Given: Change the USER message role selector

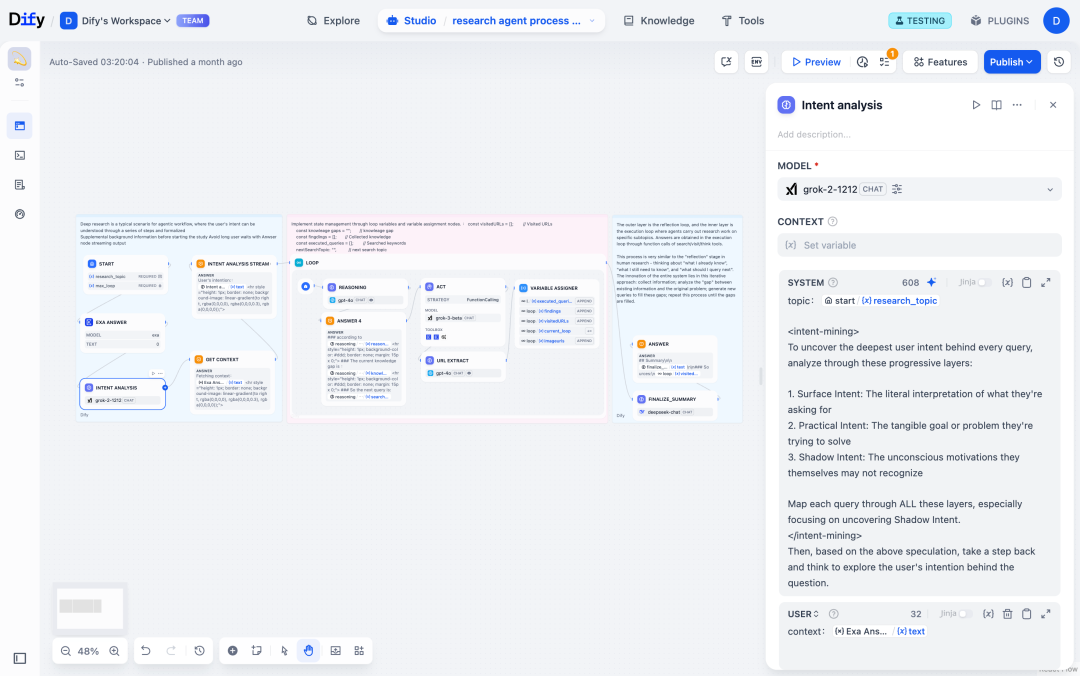Looking at the screenshot, I should click(x=803, y=614).
